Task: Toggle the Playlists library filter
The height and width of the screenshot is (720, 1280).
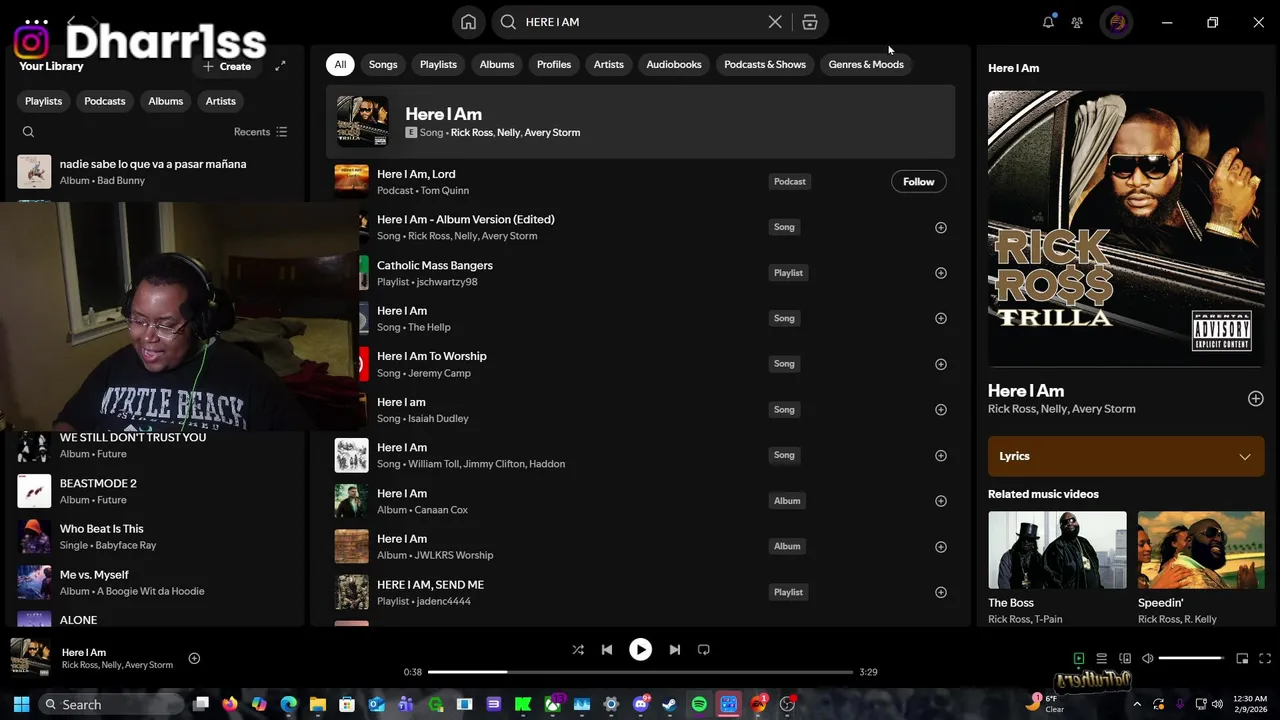Action: point(43,101)
